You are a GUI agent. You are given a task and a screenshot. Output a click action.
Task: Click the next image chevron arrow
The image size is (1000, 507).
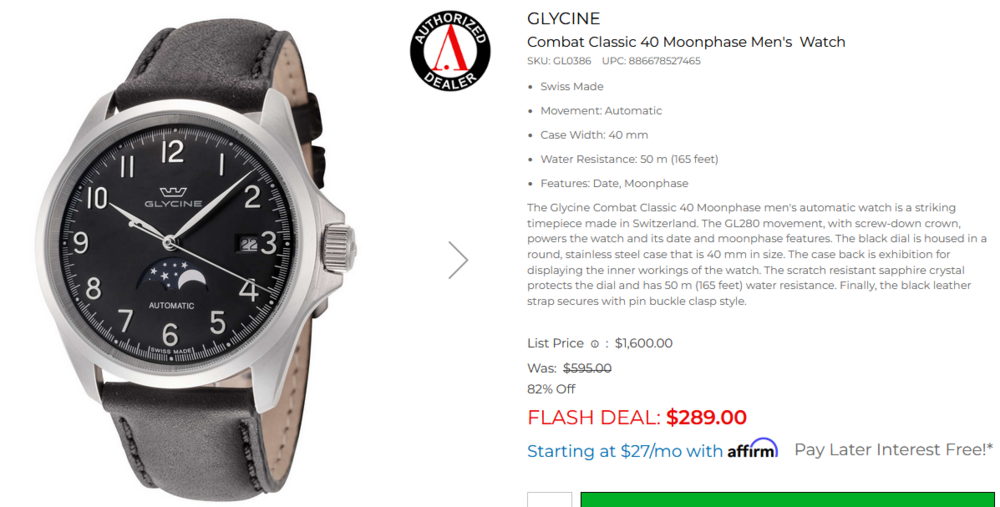pos(459,260)
